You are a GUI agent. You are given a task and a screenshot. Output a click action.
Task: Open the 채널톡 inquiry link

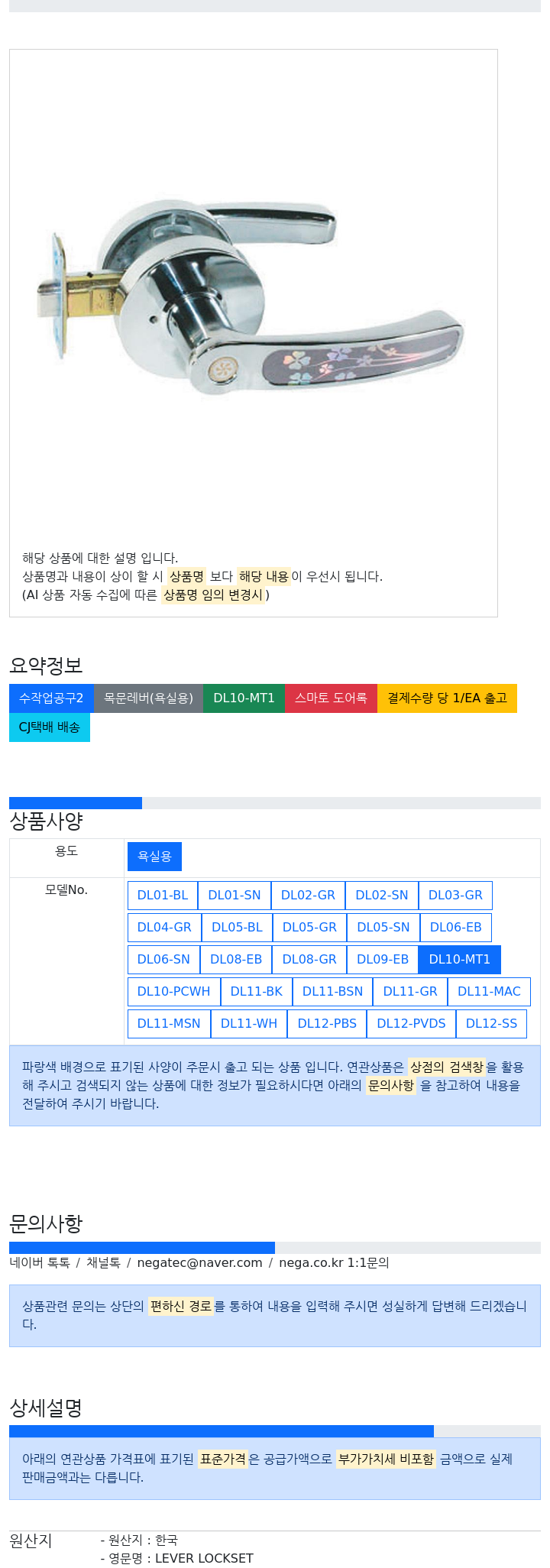103,1263
